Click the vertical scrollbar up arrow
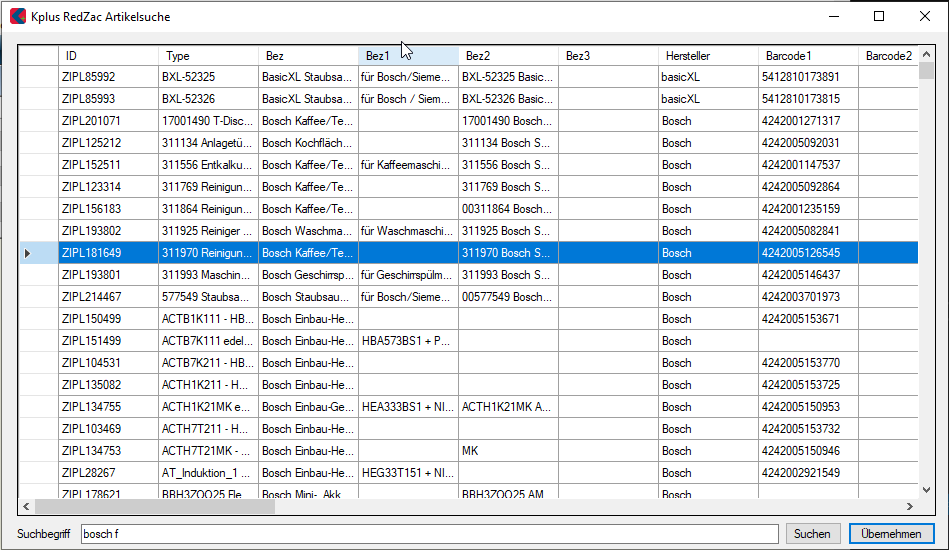 pos(926,54)
